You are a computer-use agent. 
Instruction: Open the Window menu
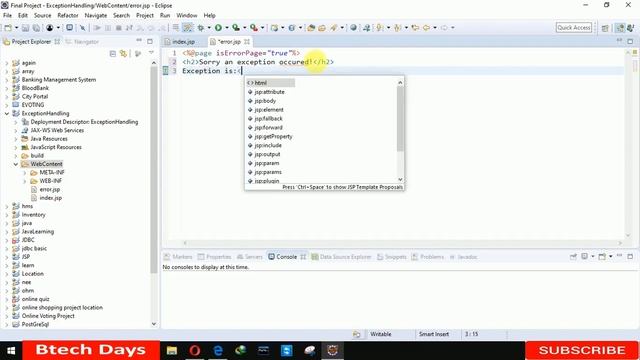pyautogui.click(x=187, y=15)
